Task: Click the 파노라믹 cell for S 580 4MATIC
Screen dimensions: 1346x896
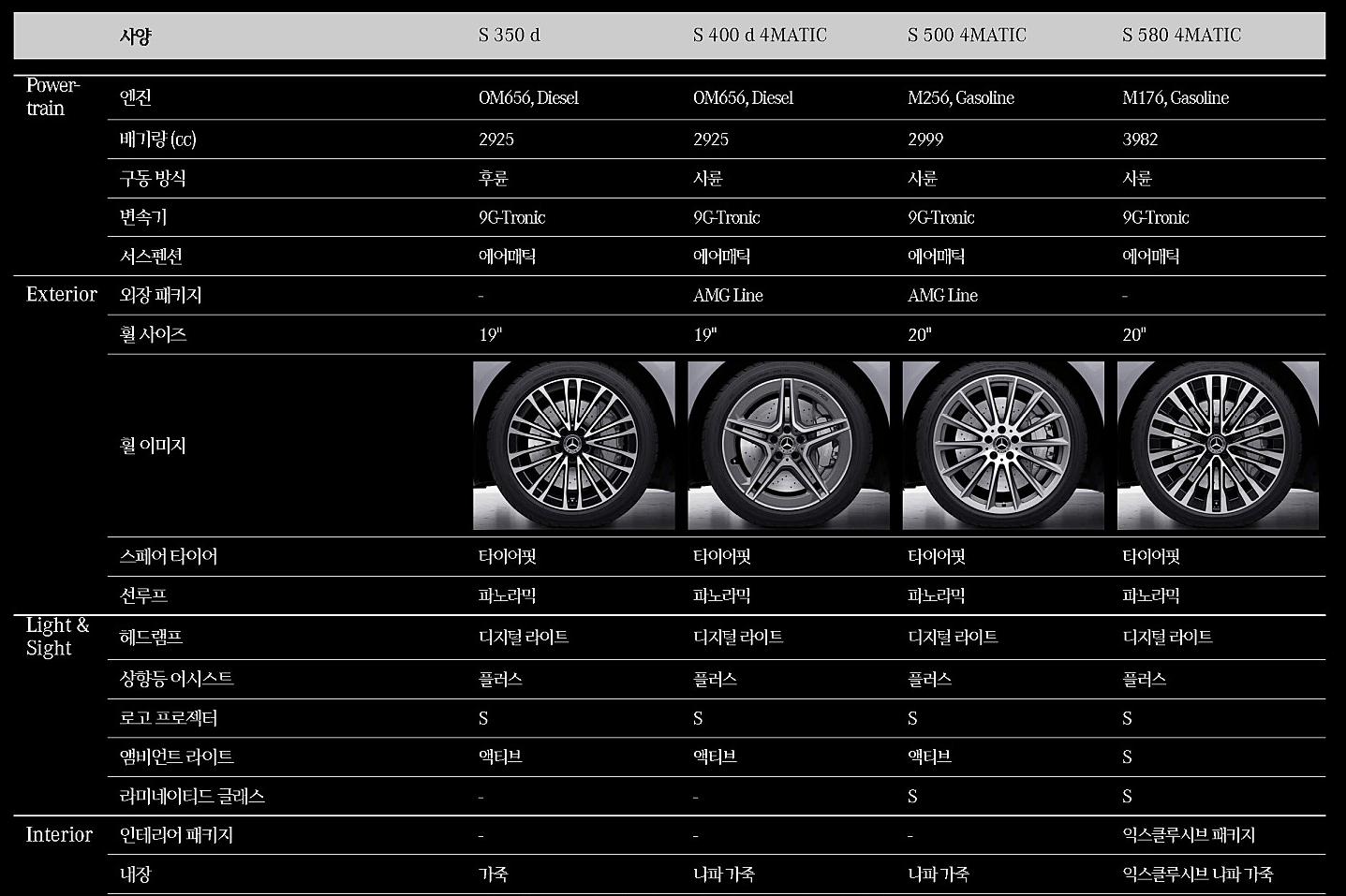Action: (x=1150, y=595)
